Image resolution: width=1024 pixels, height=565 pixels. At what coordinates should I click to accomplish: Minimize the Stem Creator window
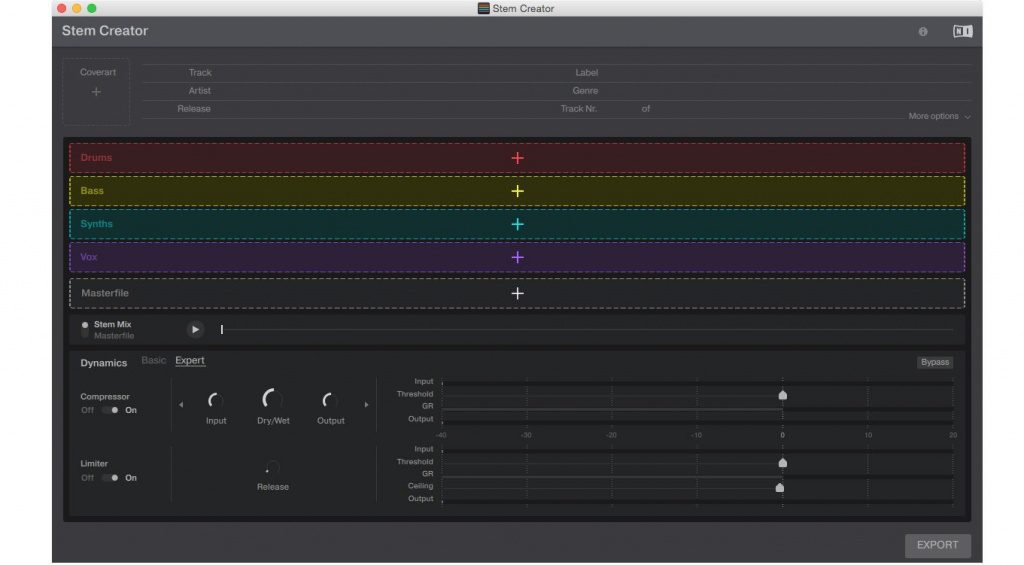tap(76, 8)
